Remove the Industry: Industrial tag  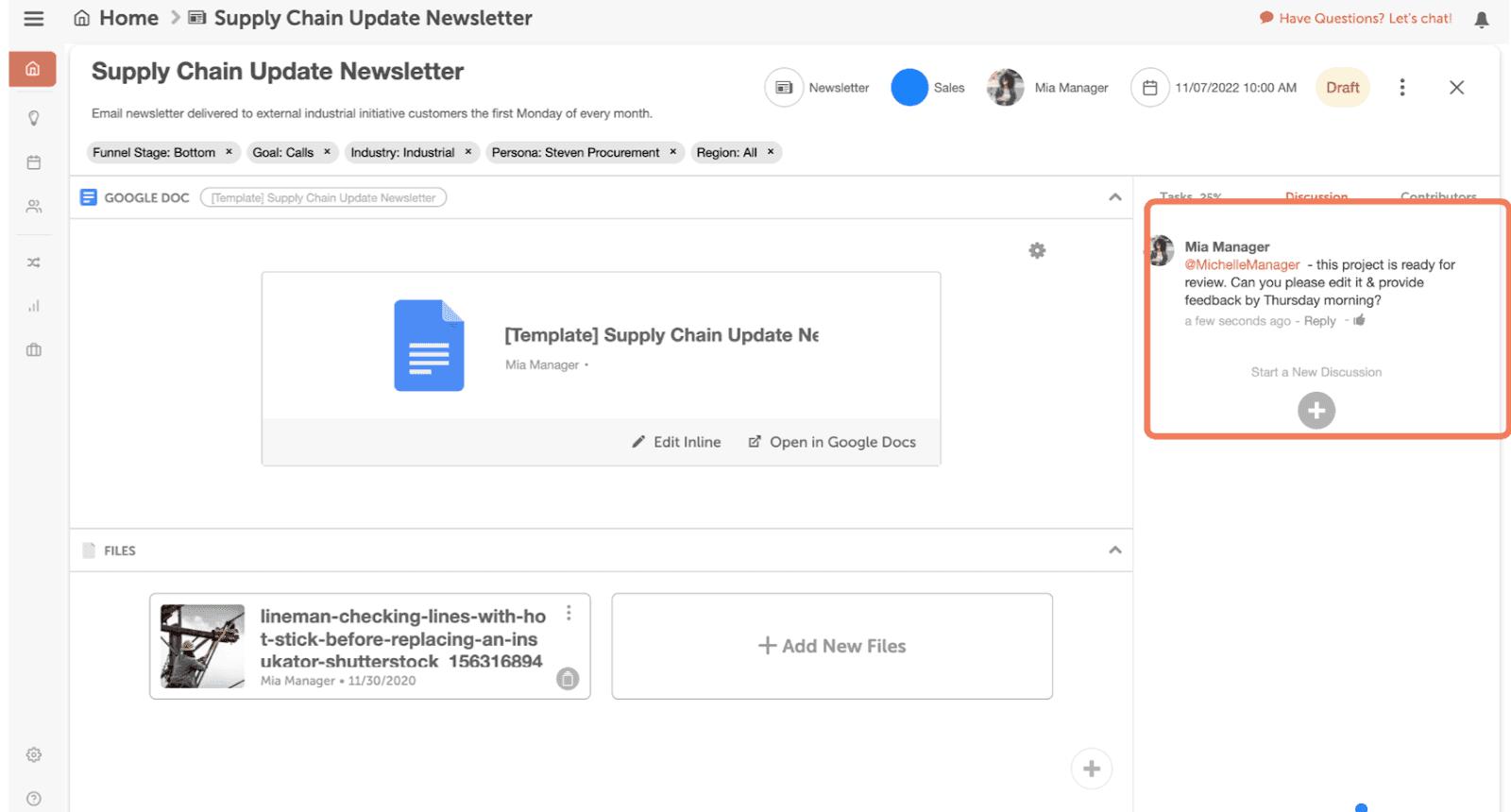coord(467,151)
